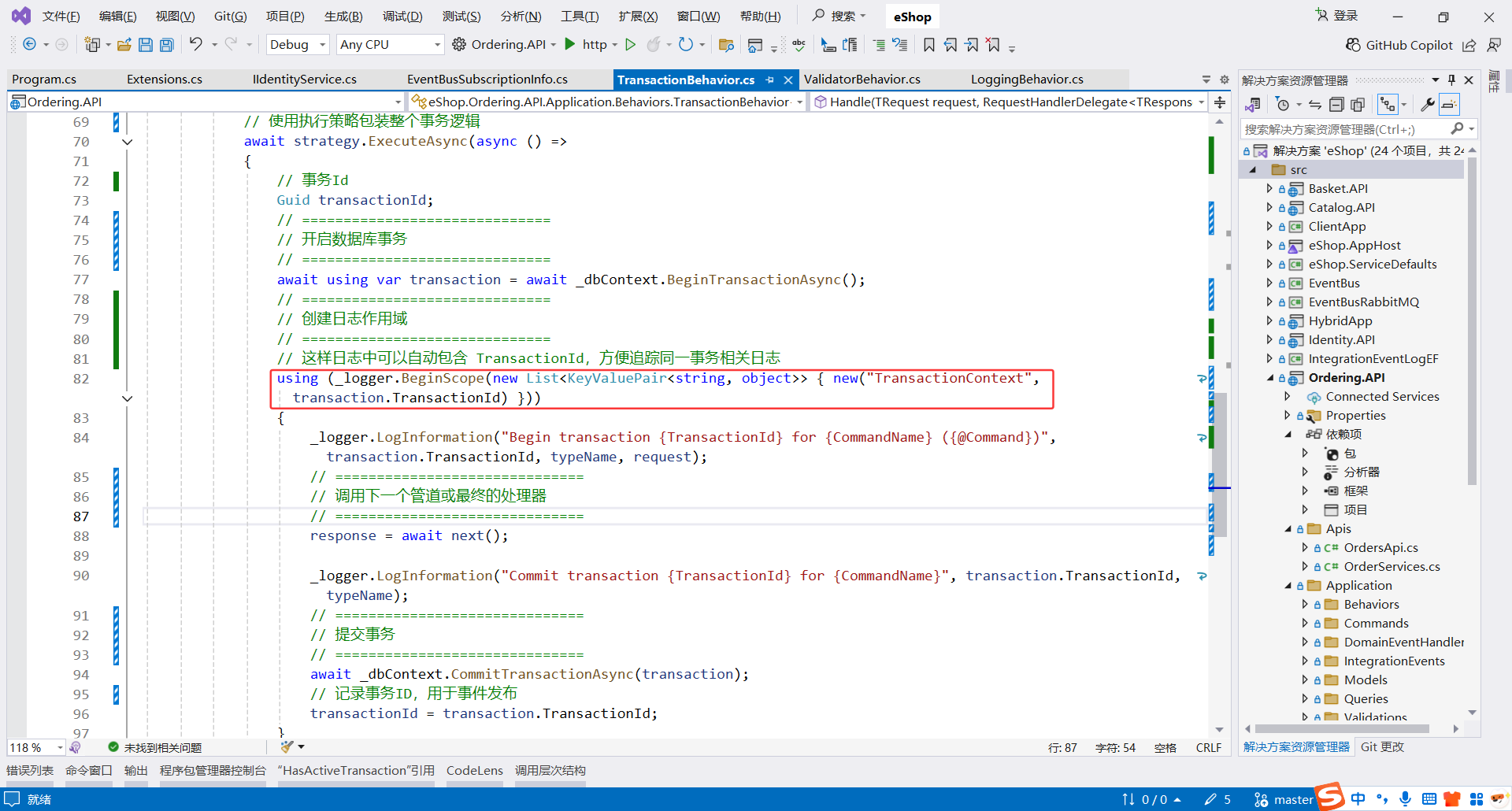Viewport: 1512px width, 811px height.
Task: Open the Debug configuration dropdown
Action: coord(298,45)
